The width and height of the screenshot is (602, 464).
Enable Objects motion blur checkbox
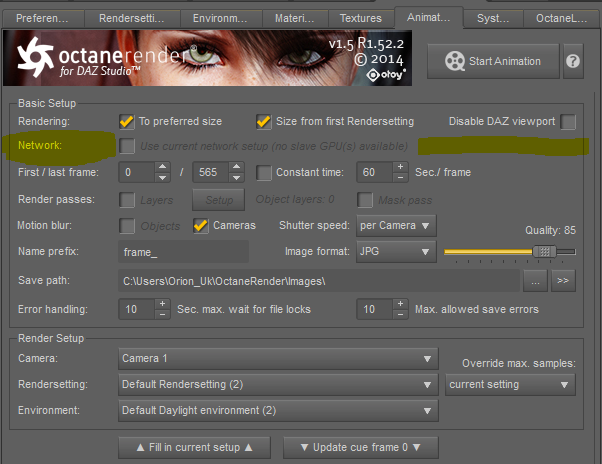point(127,226)
